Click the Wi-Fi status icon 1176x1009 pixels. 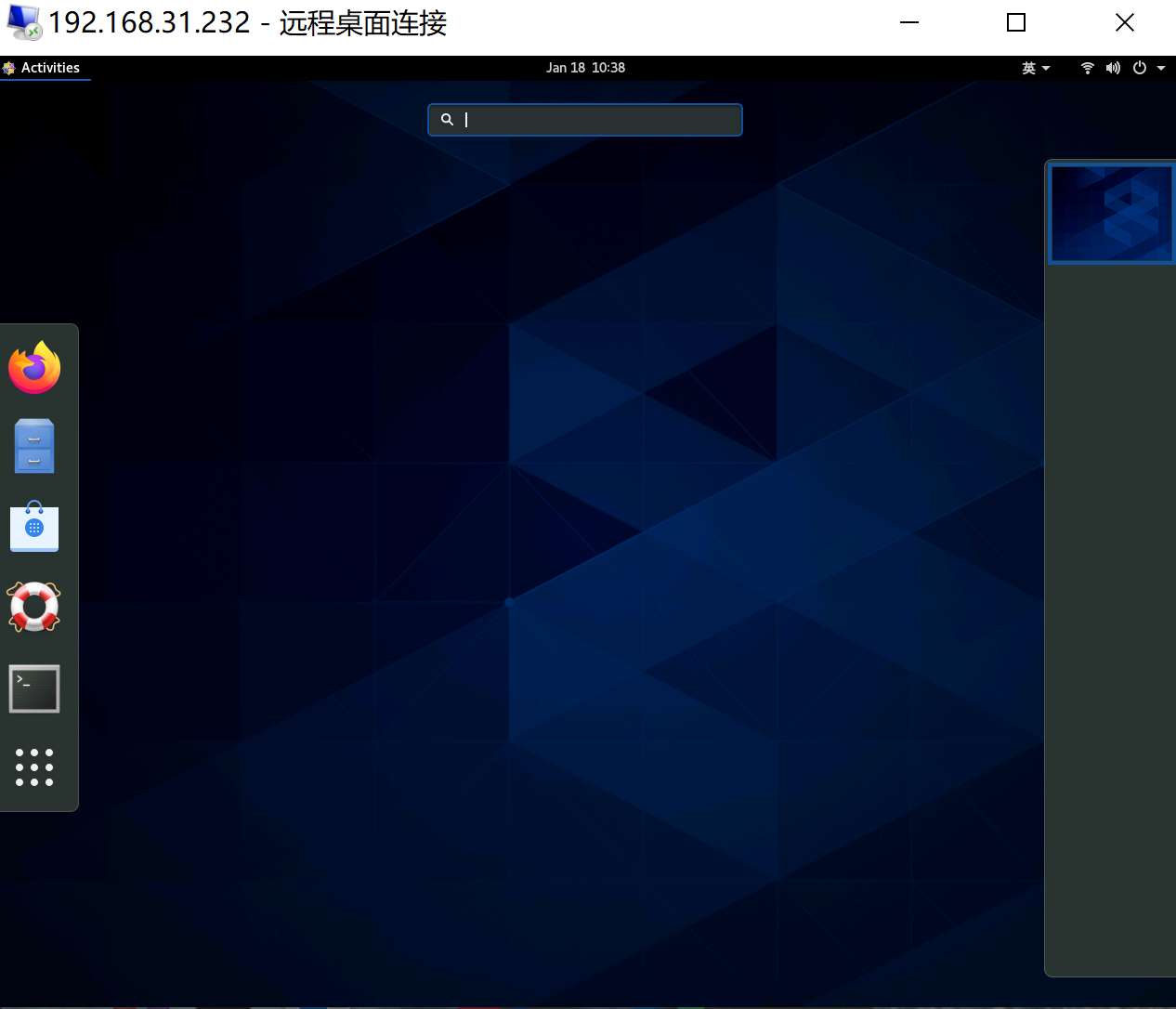click(1087, 68)
